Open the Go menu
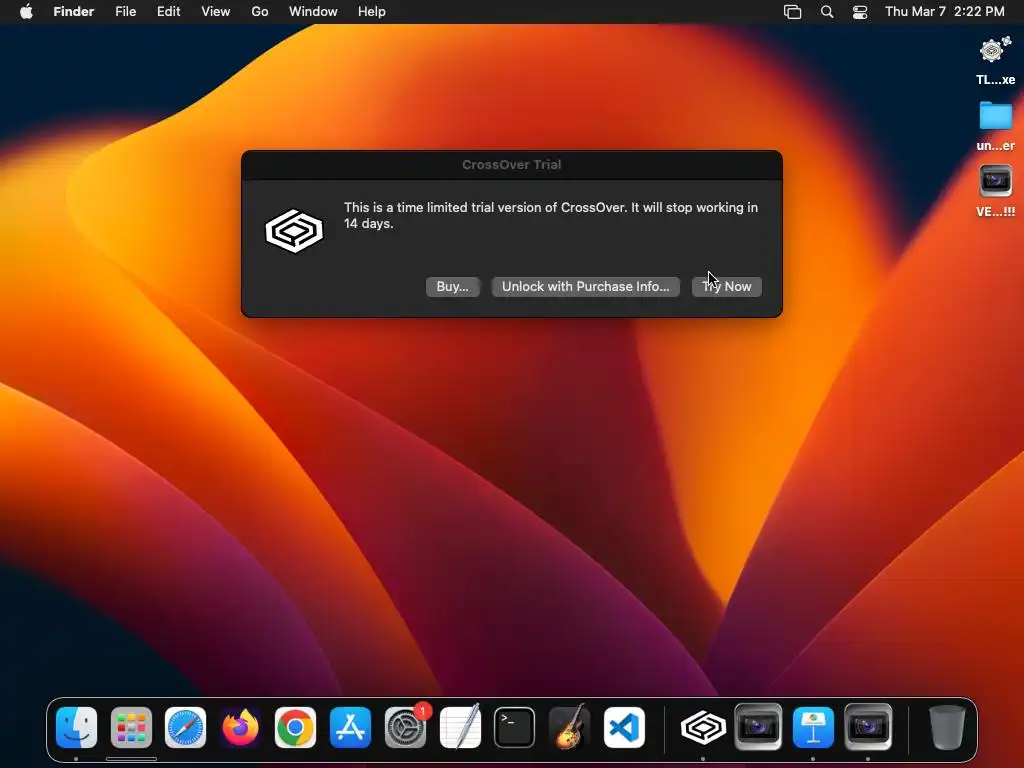Image resolution: width=1024 pixels, height=768 pixels. (x=260, y=12)
